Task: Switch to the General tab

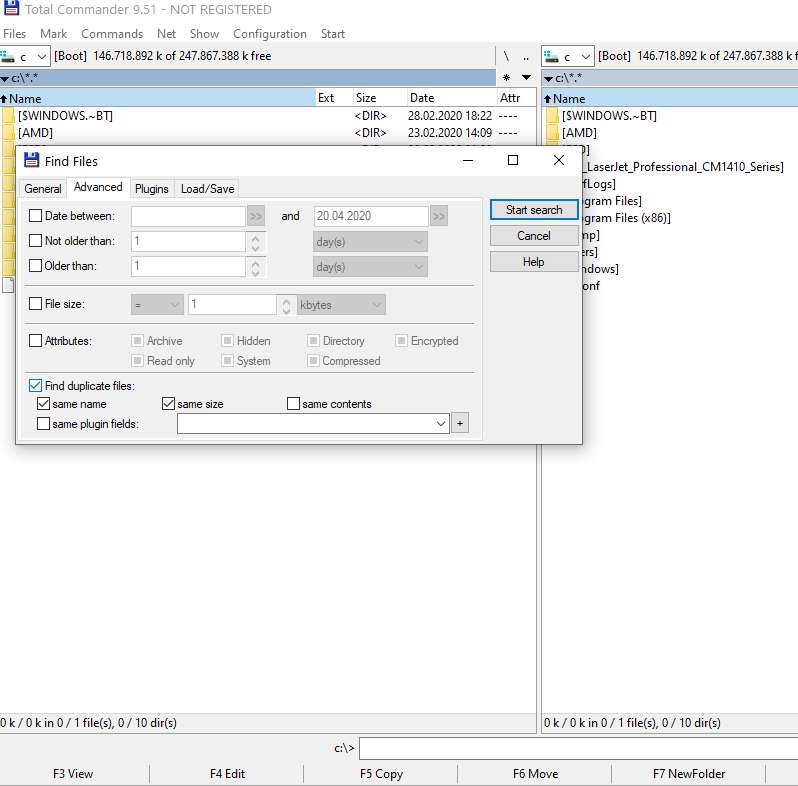Action: coord(43,189)
